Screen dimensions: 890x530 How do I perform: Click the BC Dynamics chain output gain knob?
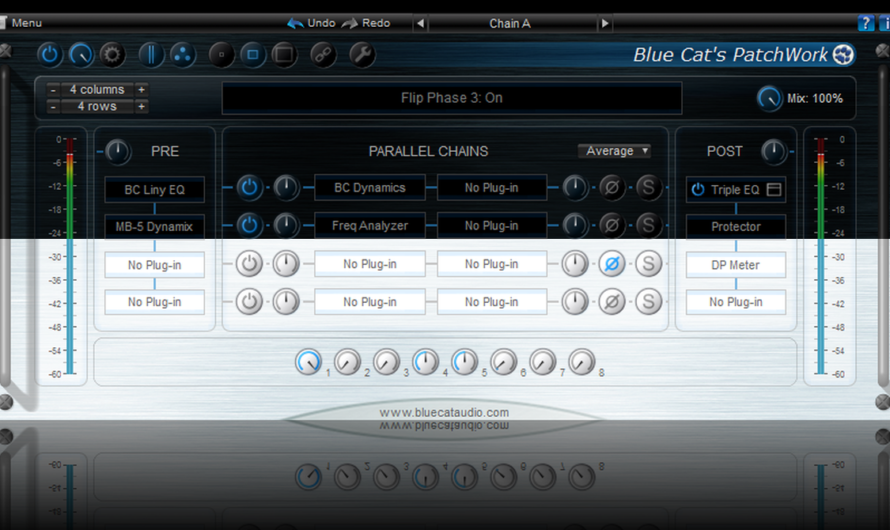tap(575, 188)
